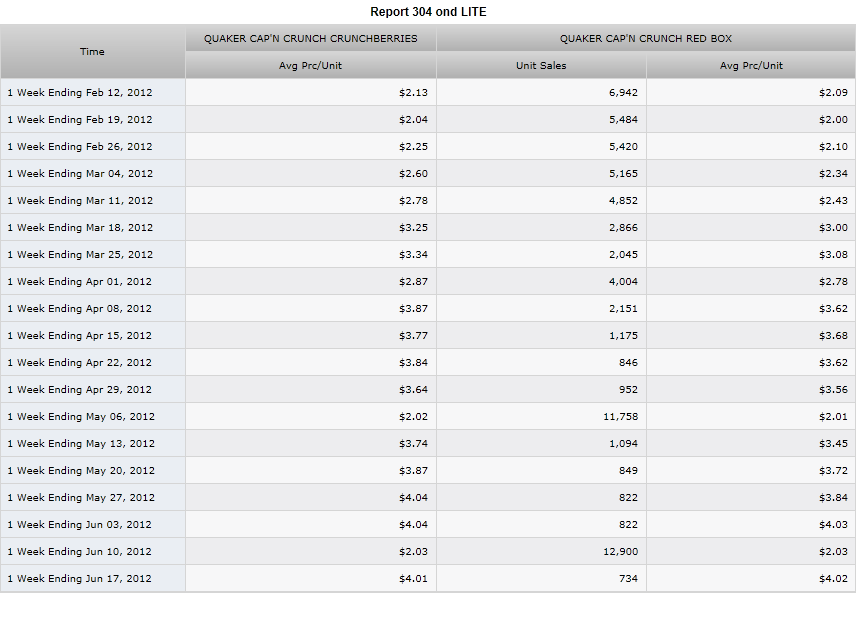Screen dimensions: 856x631
Task: Click the 5,484 unit sales cell
Action: point(541,120)
